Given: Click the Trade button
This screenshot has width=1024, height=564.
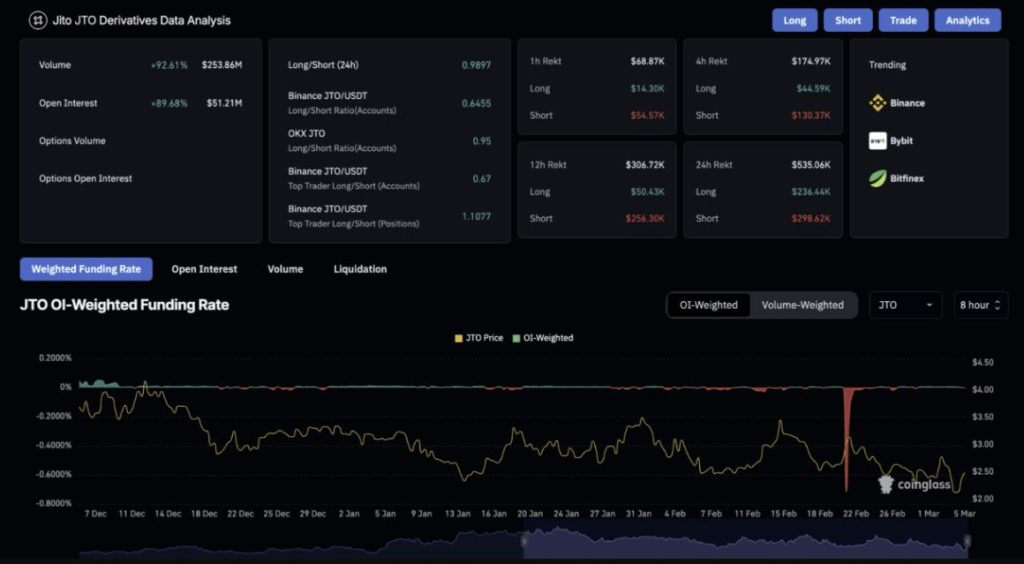Looking at the screenshot, I should (x=903, y=20).
